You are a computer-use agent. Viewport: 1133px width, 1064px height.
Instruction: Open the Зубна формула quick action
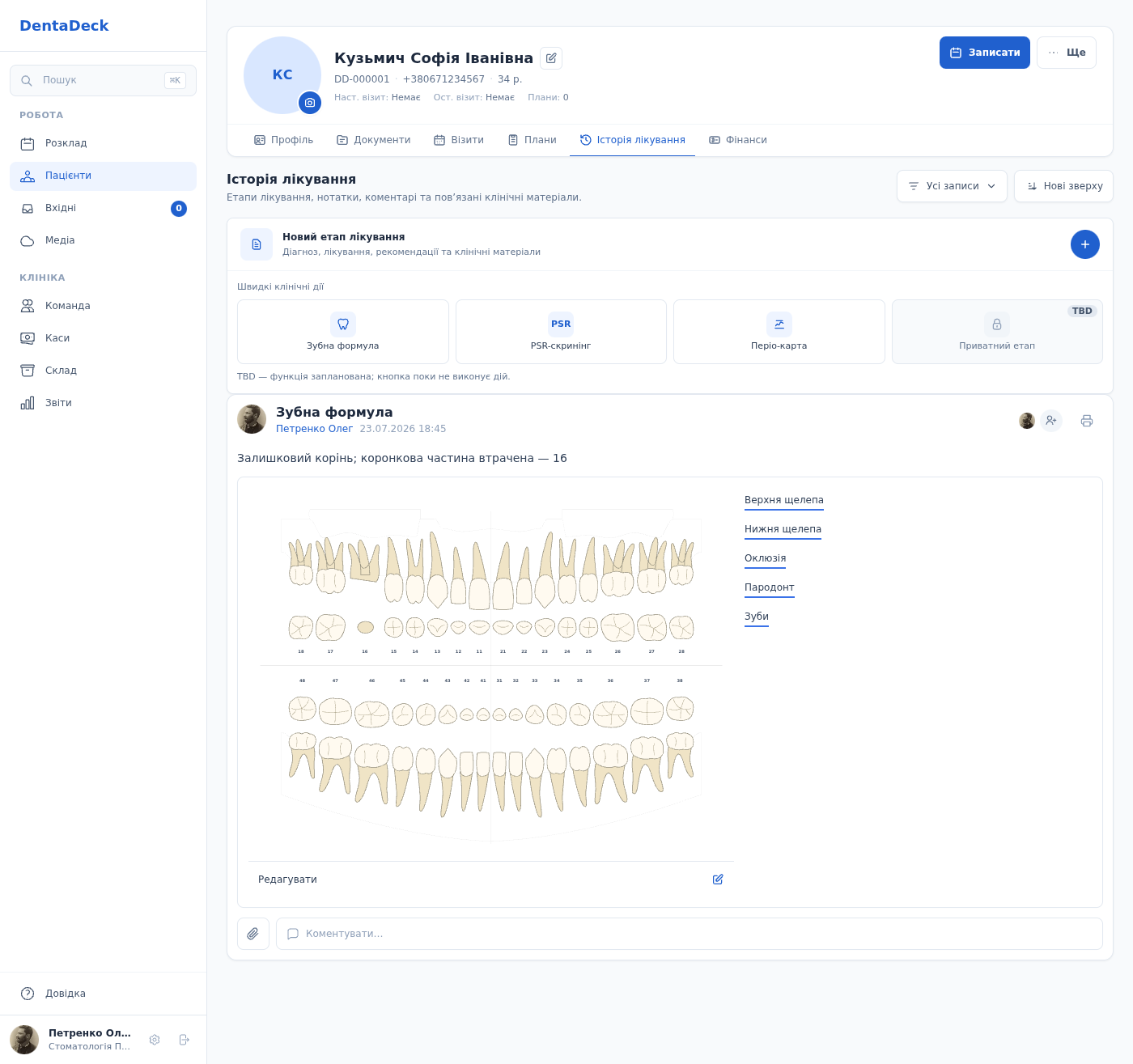coord(343,332)
